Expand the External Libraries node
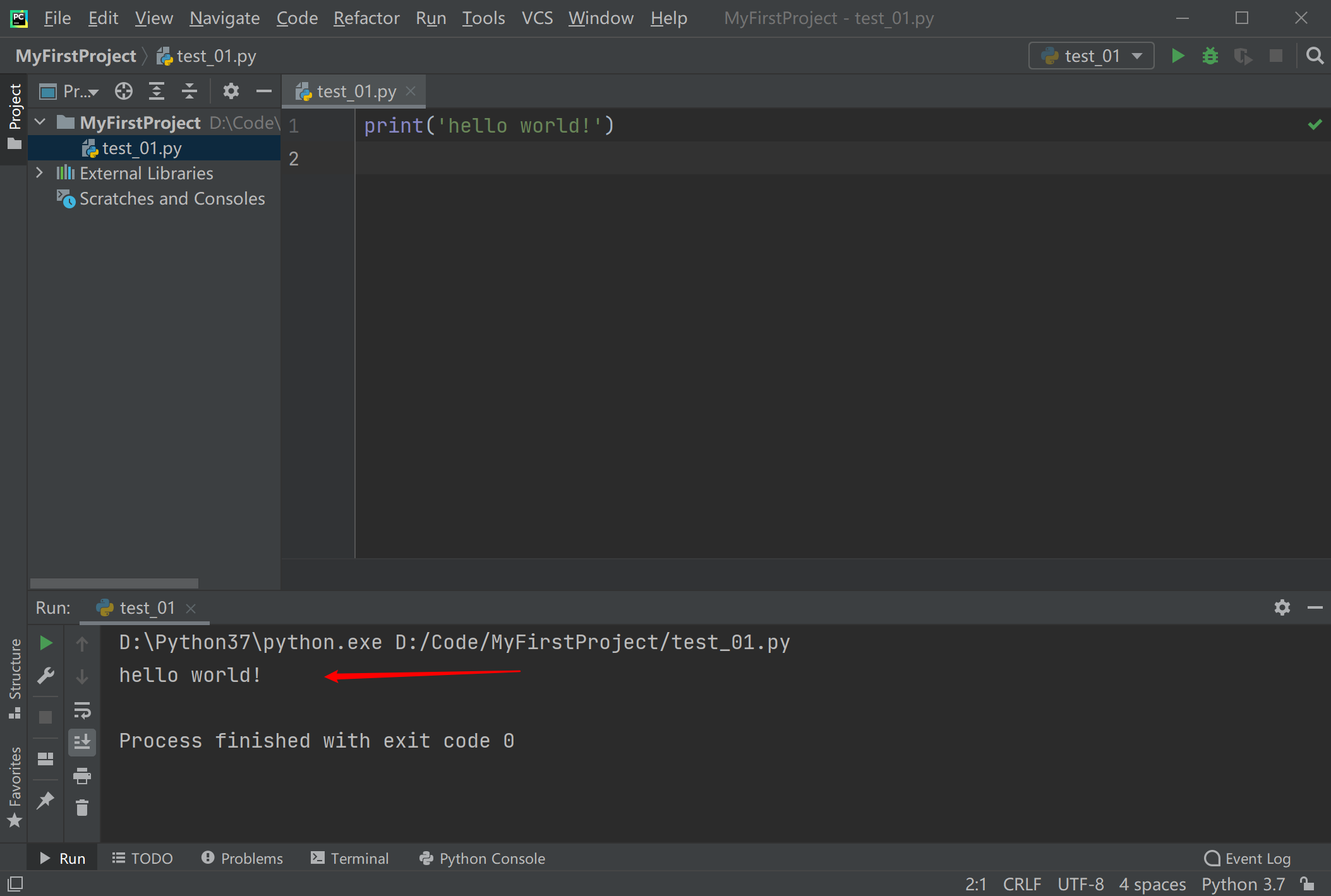 pyautogui.click(x=40, y=173)
